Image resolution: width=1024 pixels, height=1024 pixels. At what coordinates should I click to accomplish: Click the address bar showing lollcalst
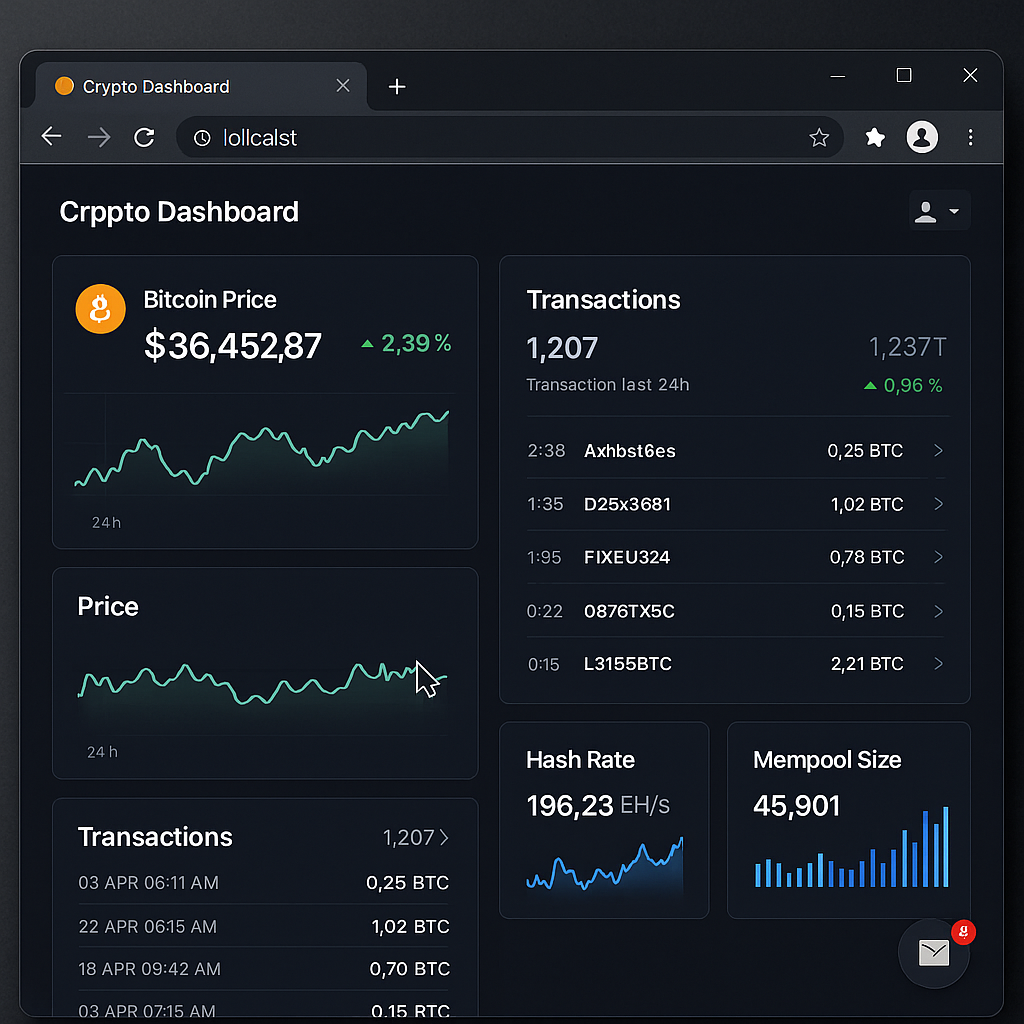coord(509,138)
